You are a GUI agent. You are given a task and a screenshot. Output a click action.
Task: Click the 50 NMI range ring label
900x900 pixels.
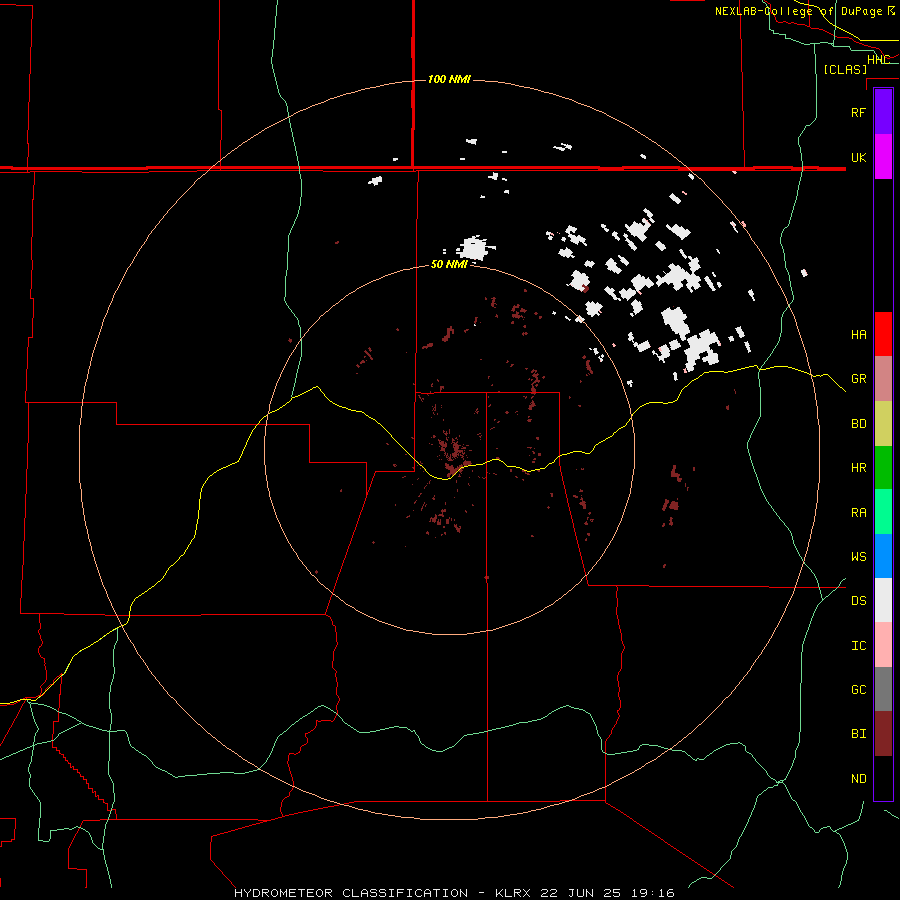449,265
